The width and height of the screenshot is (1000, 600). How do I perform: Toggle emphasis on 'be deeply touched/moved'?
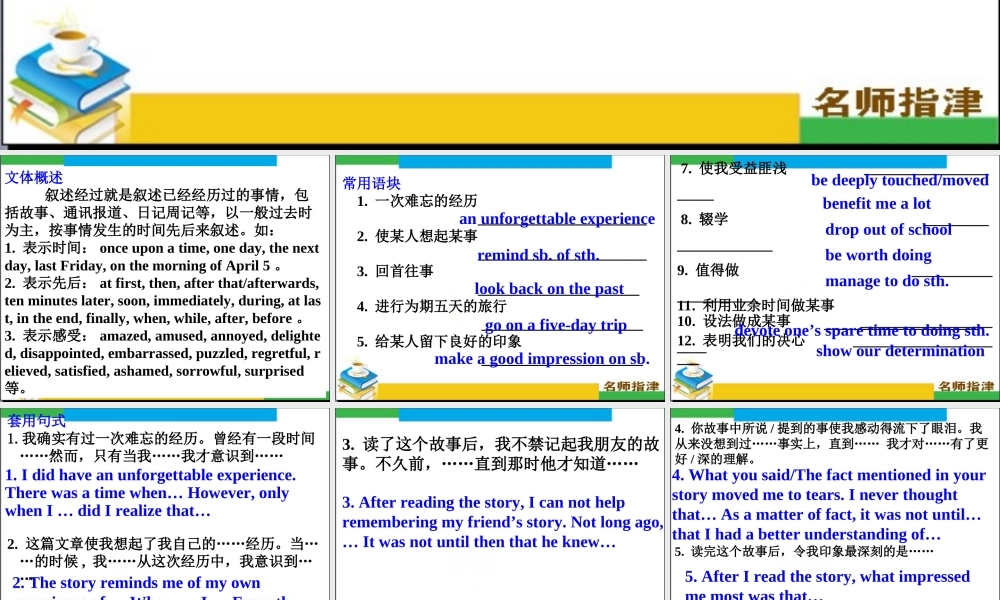[x=900, y=180]
